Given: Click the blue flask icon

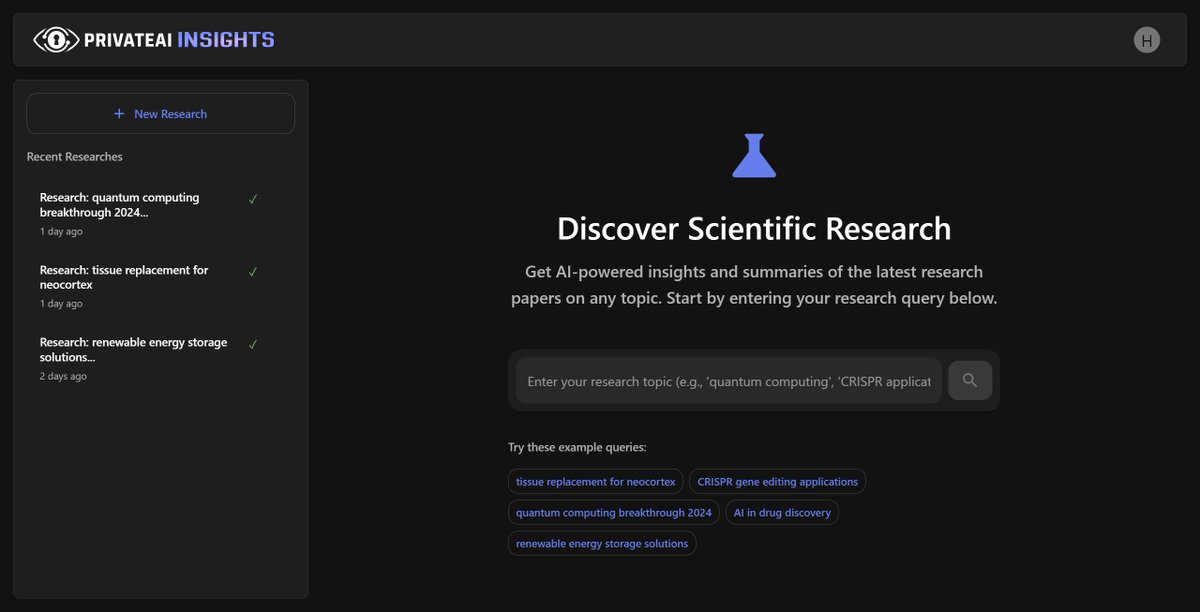Looking at the screenshot, I should tap(754, 155).
